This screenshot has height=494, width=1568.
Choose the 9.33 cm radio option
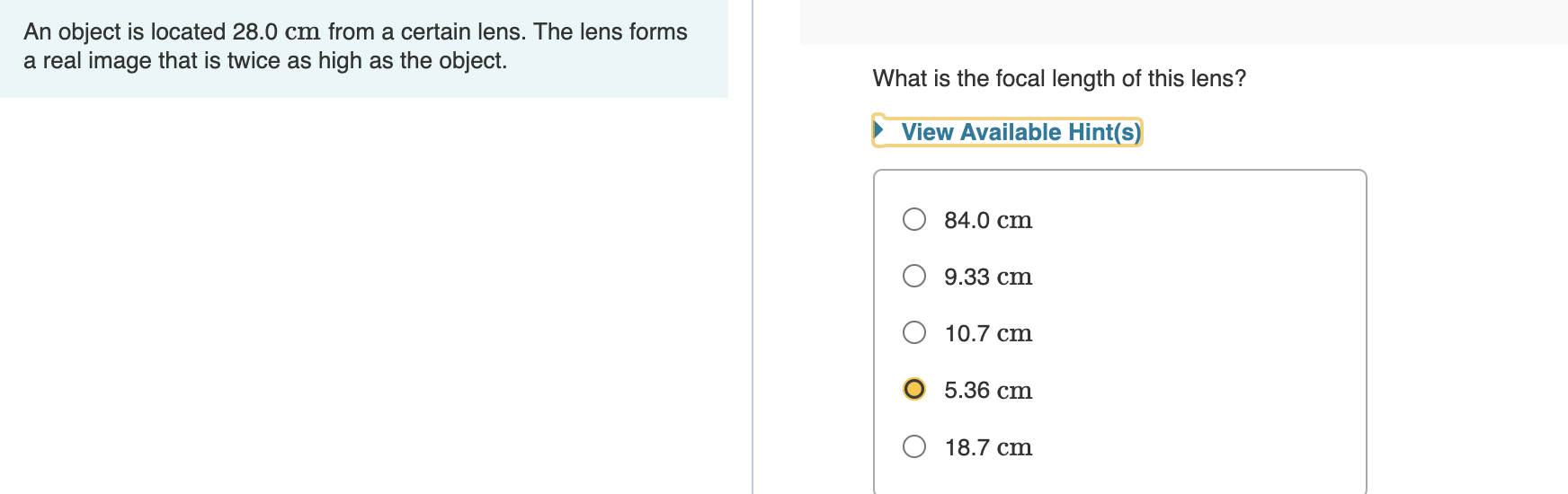point(914,276)
